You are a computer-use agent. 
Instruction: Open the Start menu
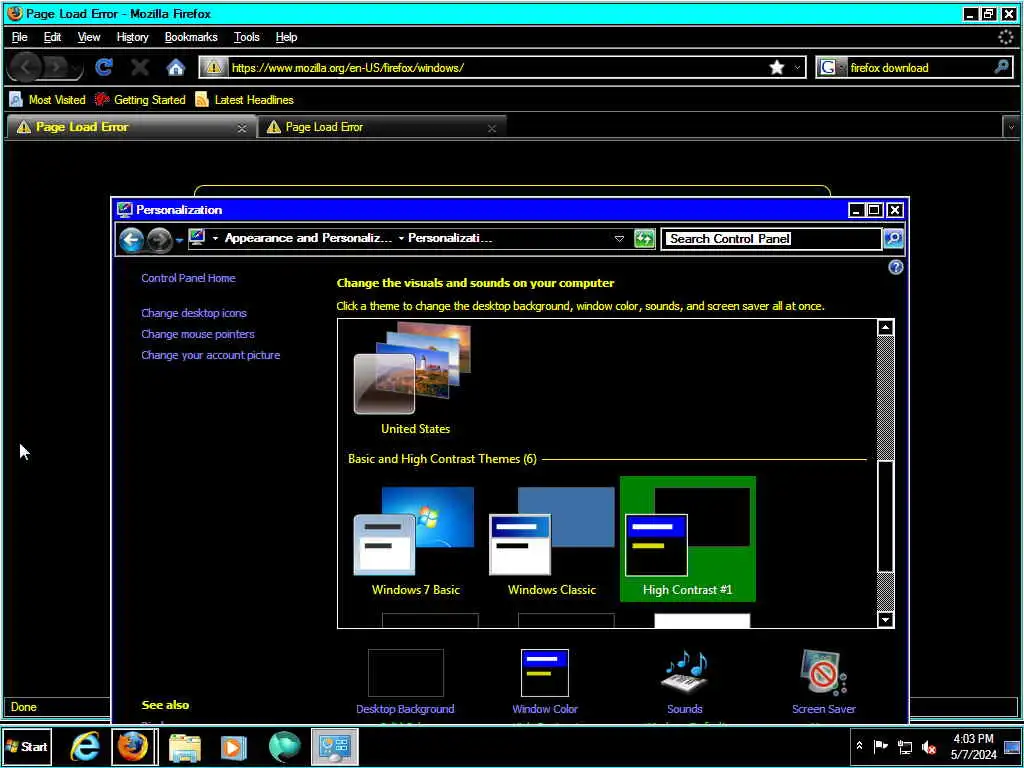click(26, 746)
